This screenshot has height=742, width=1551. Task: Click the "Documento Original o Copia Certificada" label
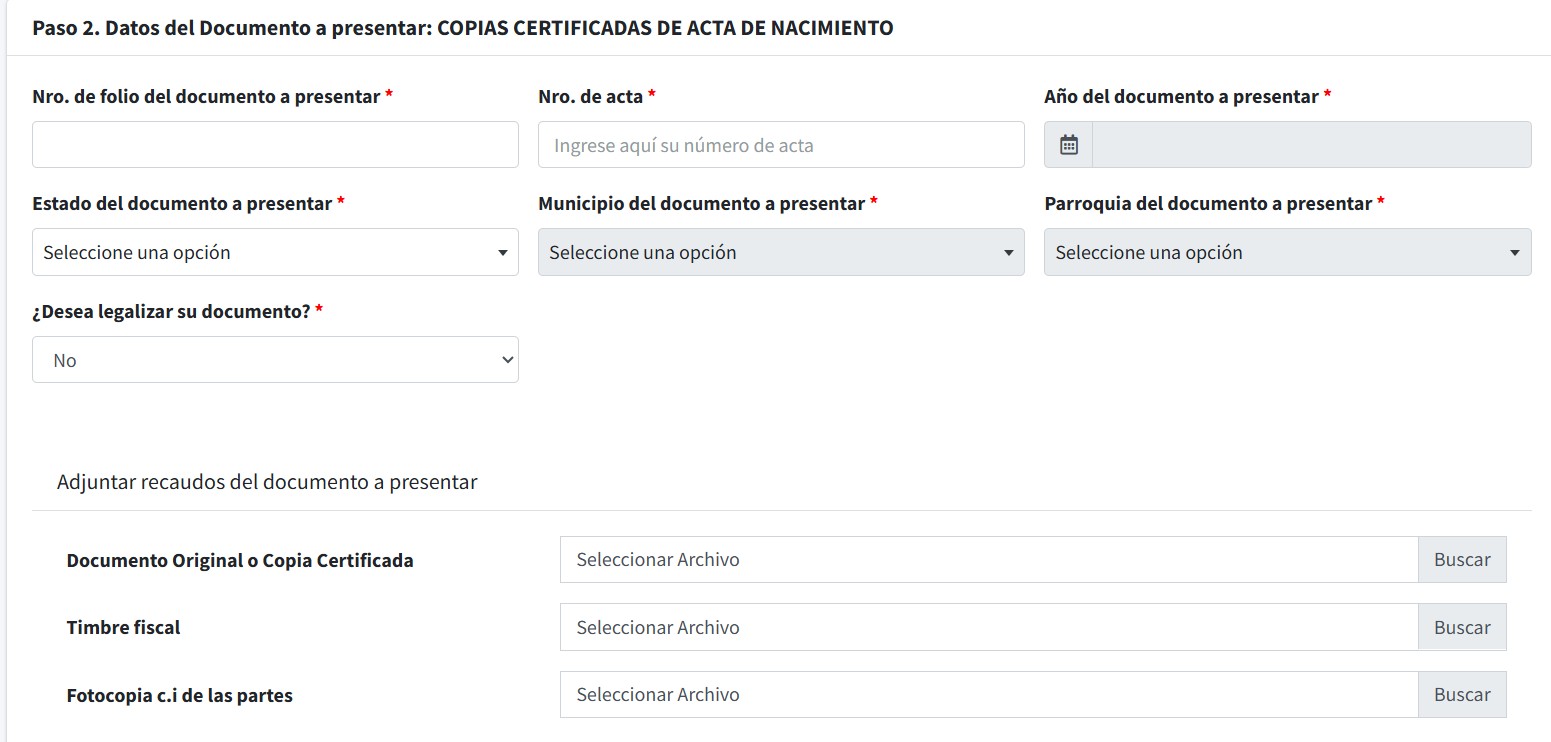pyautogui.click(x=240, y=561)
